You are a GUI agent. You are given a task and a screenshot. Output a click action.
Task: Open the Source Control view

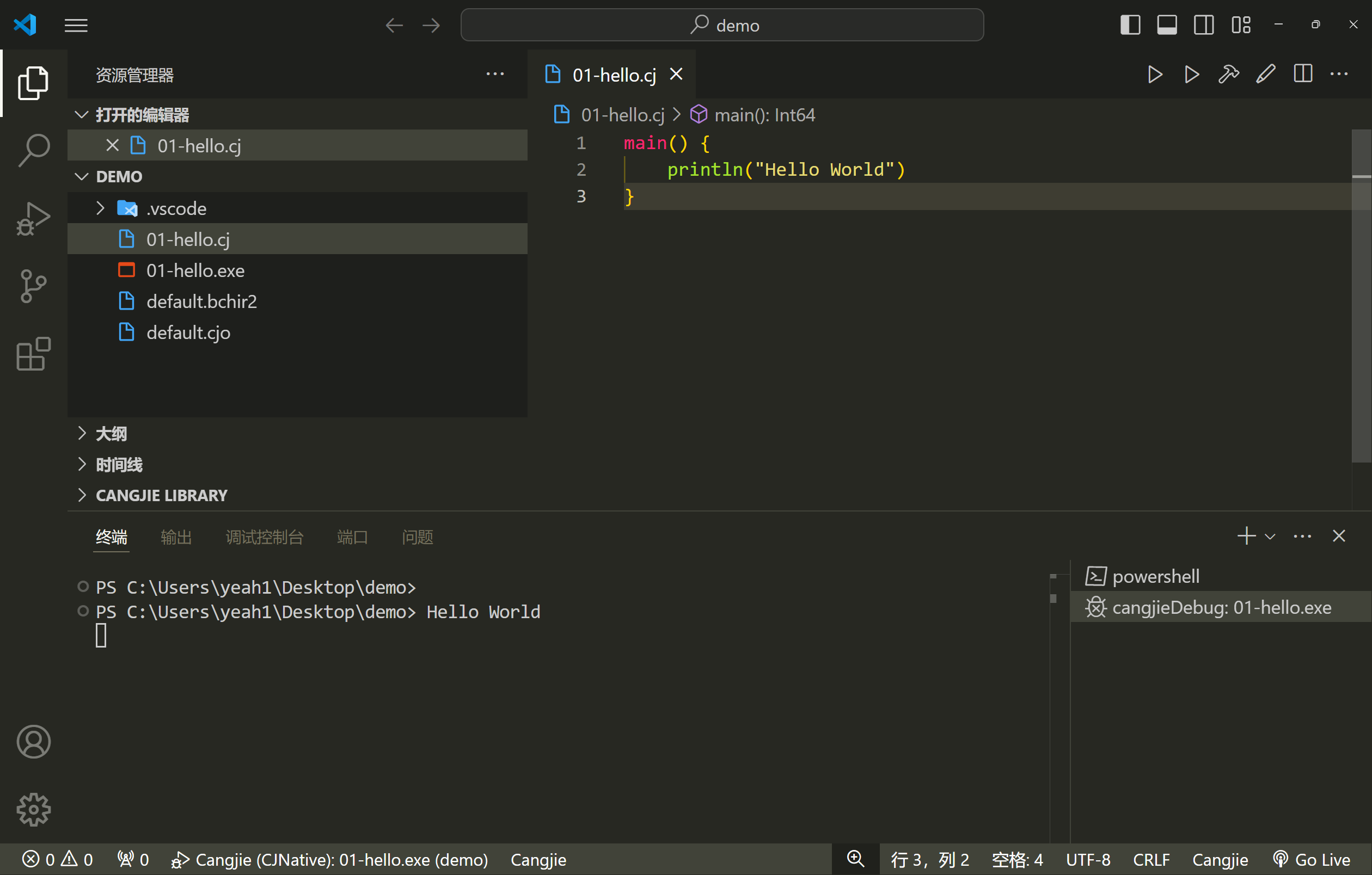pos(34,286)
